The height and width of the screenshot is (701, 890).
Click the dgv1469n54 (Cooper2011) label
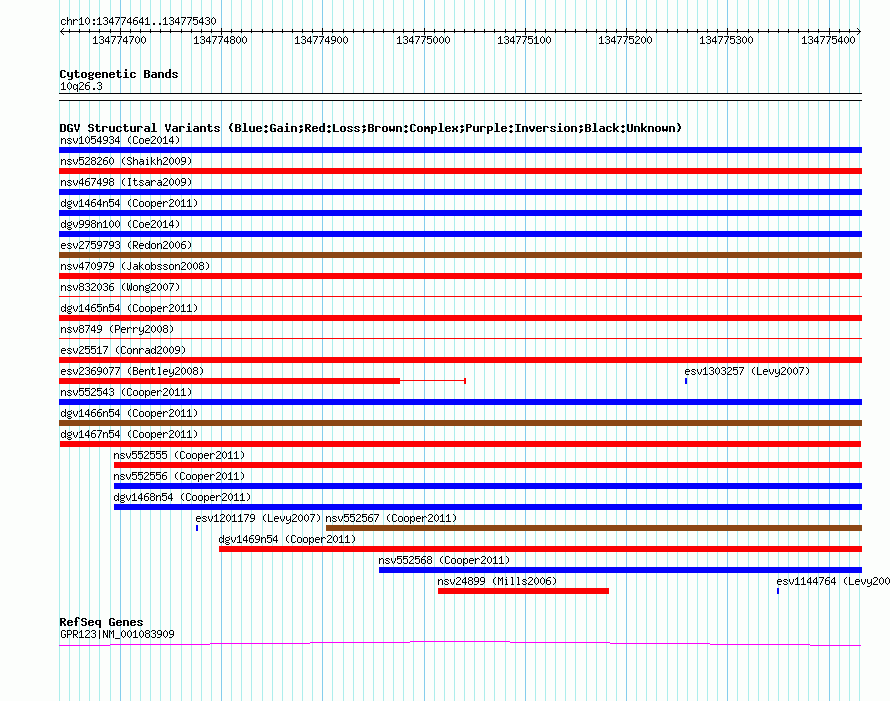click(287, 539)
